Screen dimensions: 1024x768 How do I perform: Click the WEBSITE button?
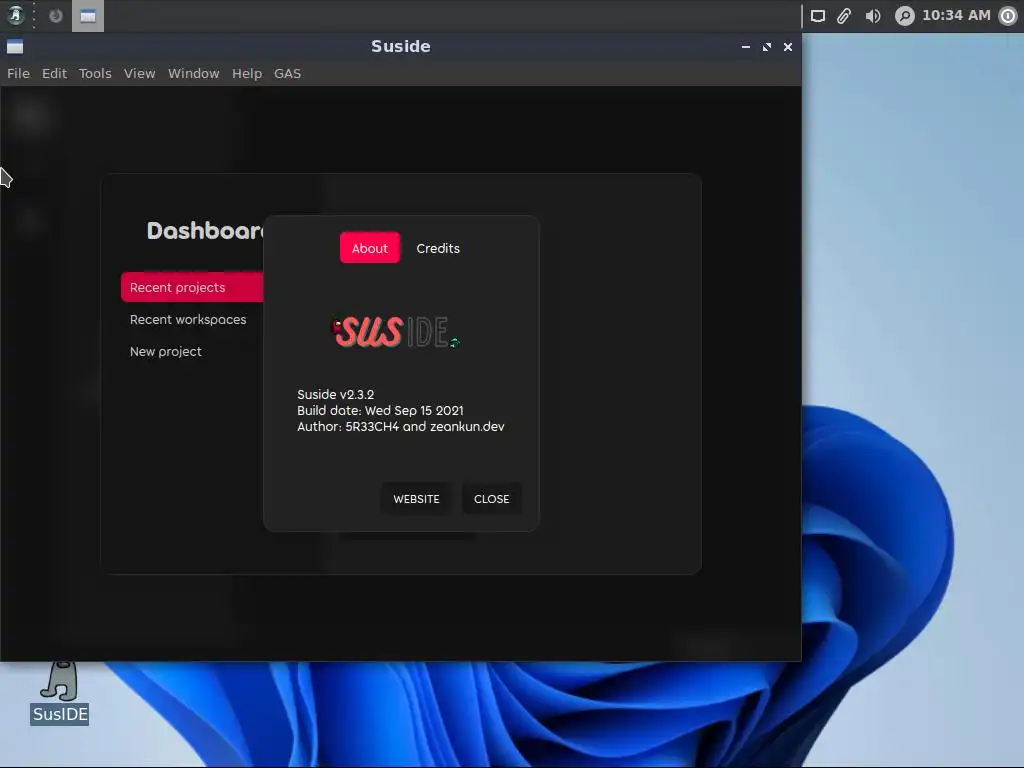coord(416,499)
